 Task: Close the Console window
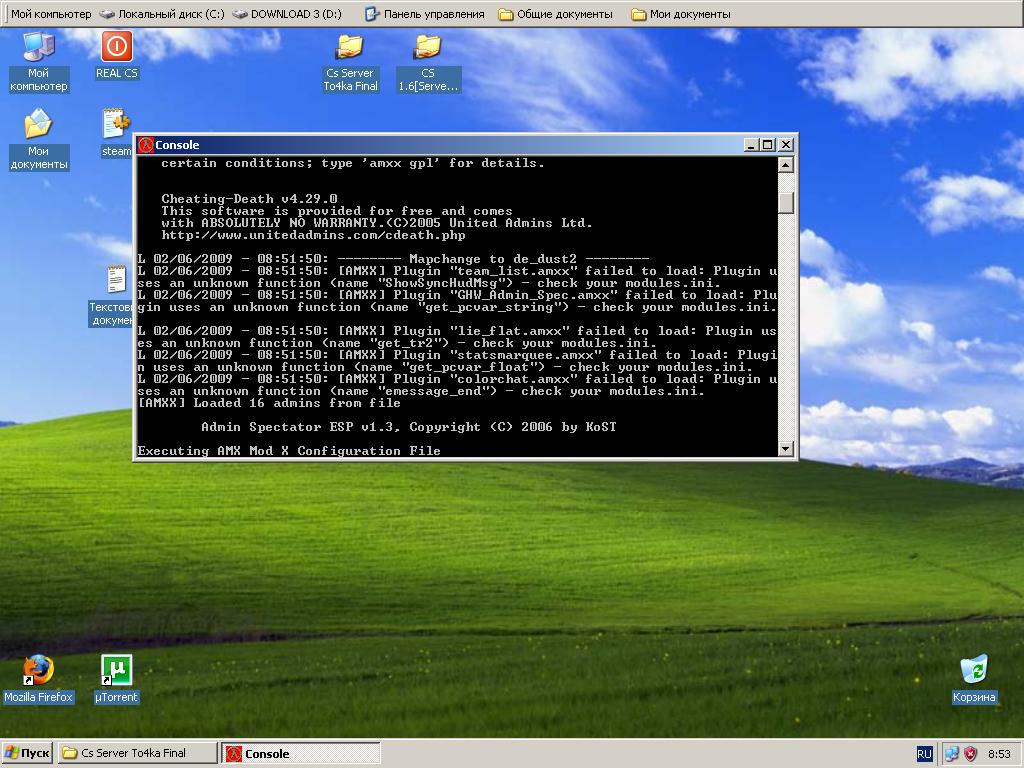pos(786,145)
